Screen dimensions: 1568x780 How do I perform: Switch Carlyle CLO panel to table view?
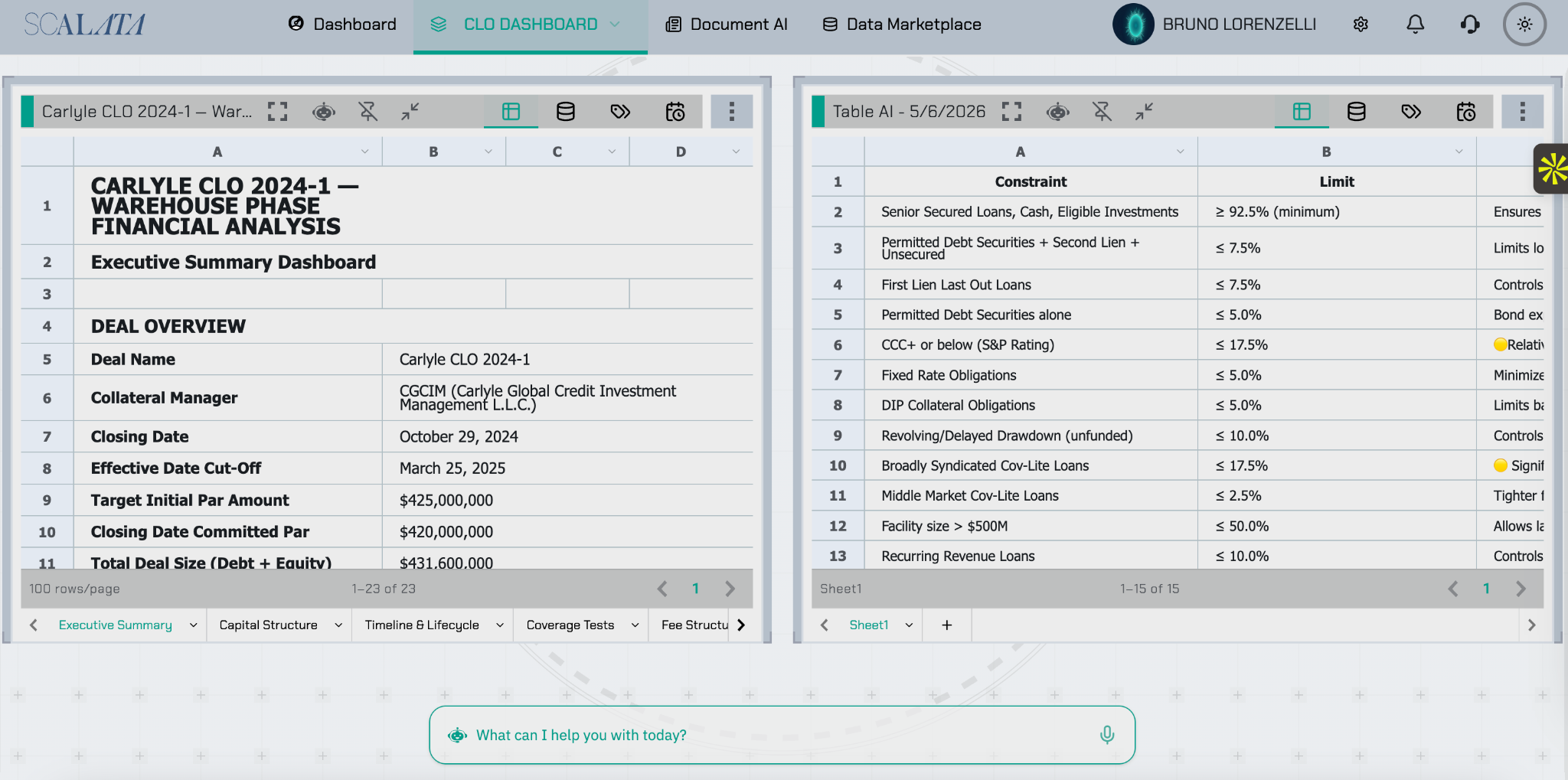(511, 112)
